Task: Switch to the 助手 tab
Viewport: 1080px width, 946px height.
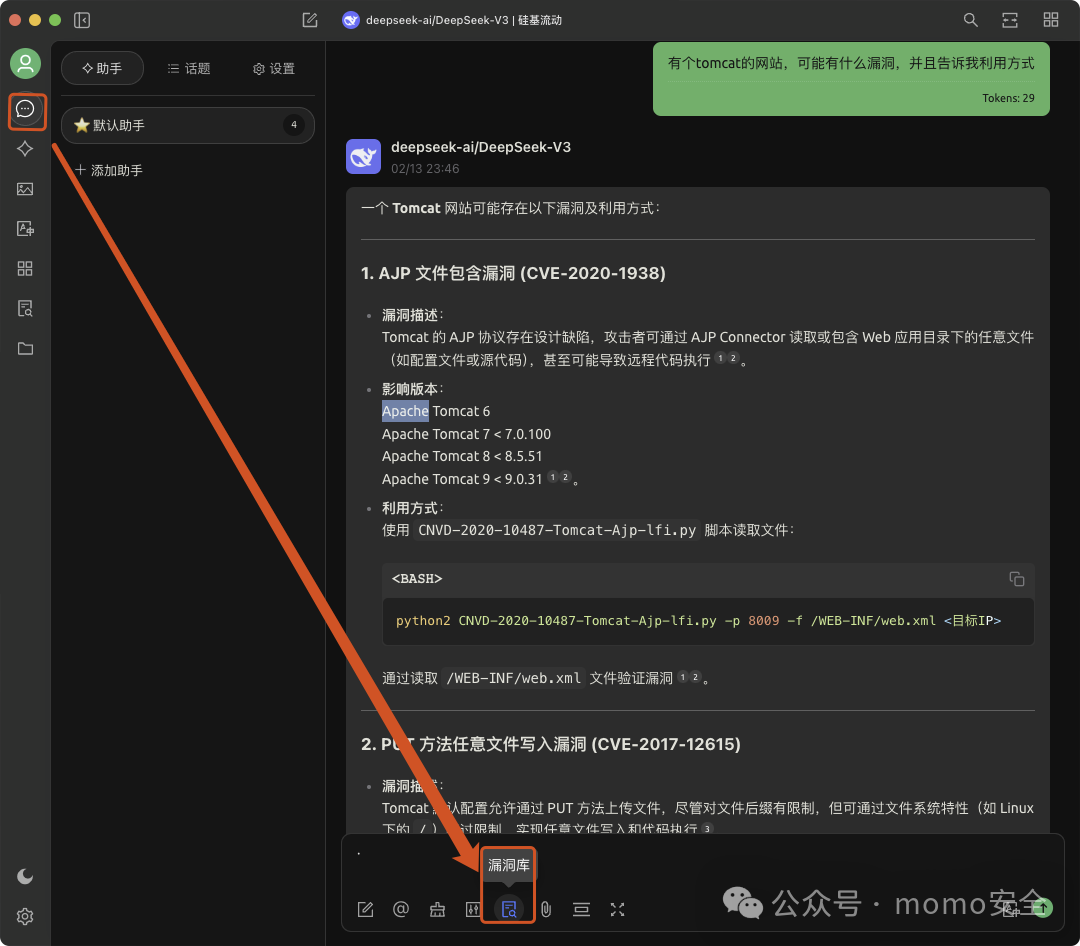Action: click(102, 68)
